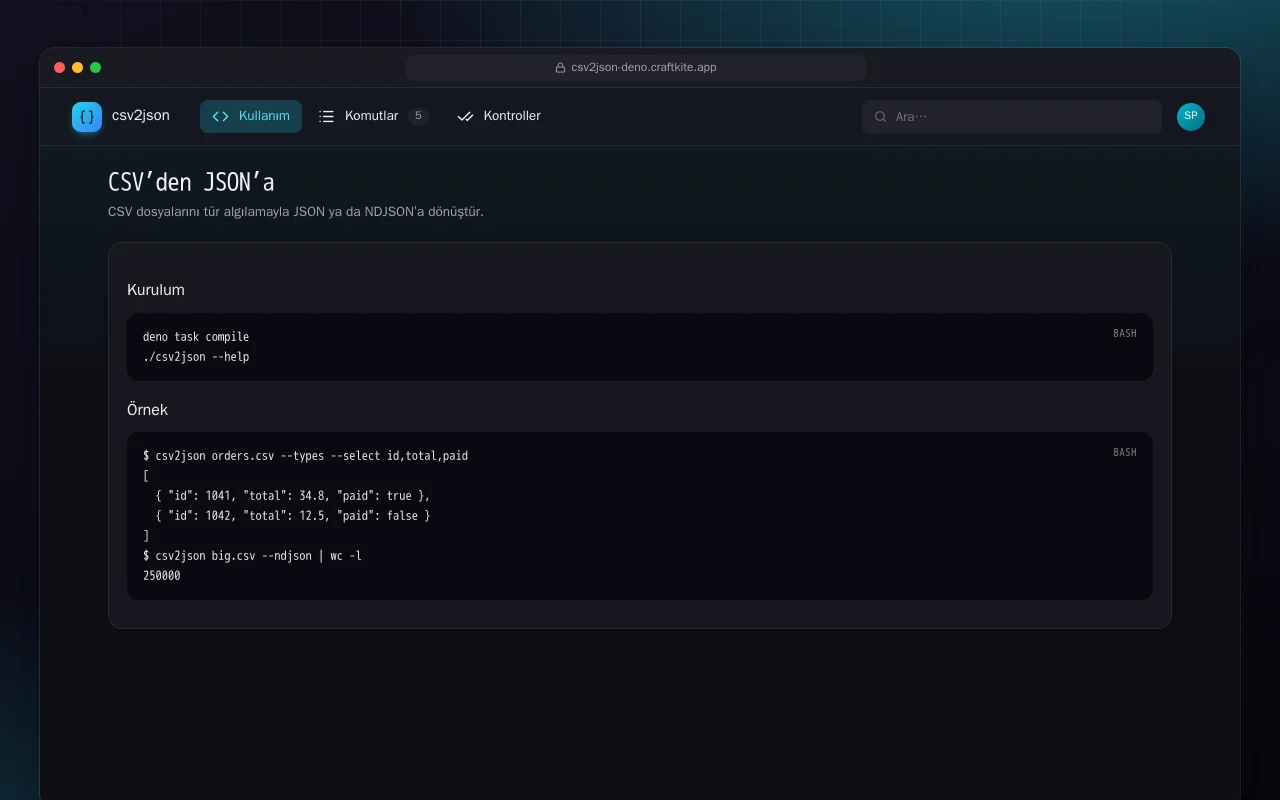Viewport: 1280px width, 800px height.
Task: Click the big.csv --ndjson command line
Action: (x=252, y=556)
